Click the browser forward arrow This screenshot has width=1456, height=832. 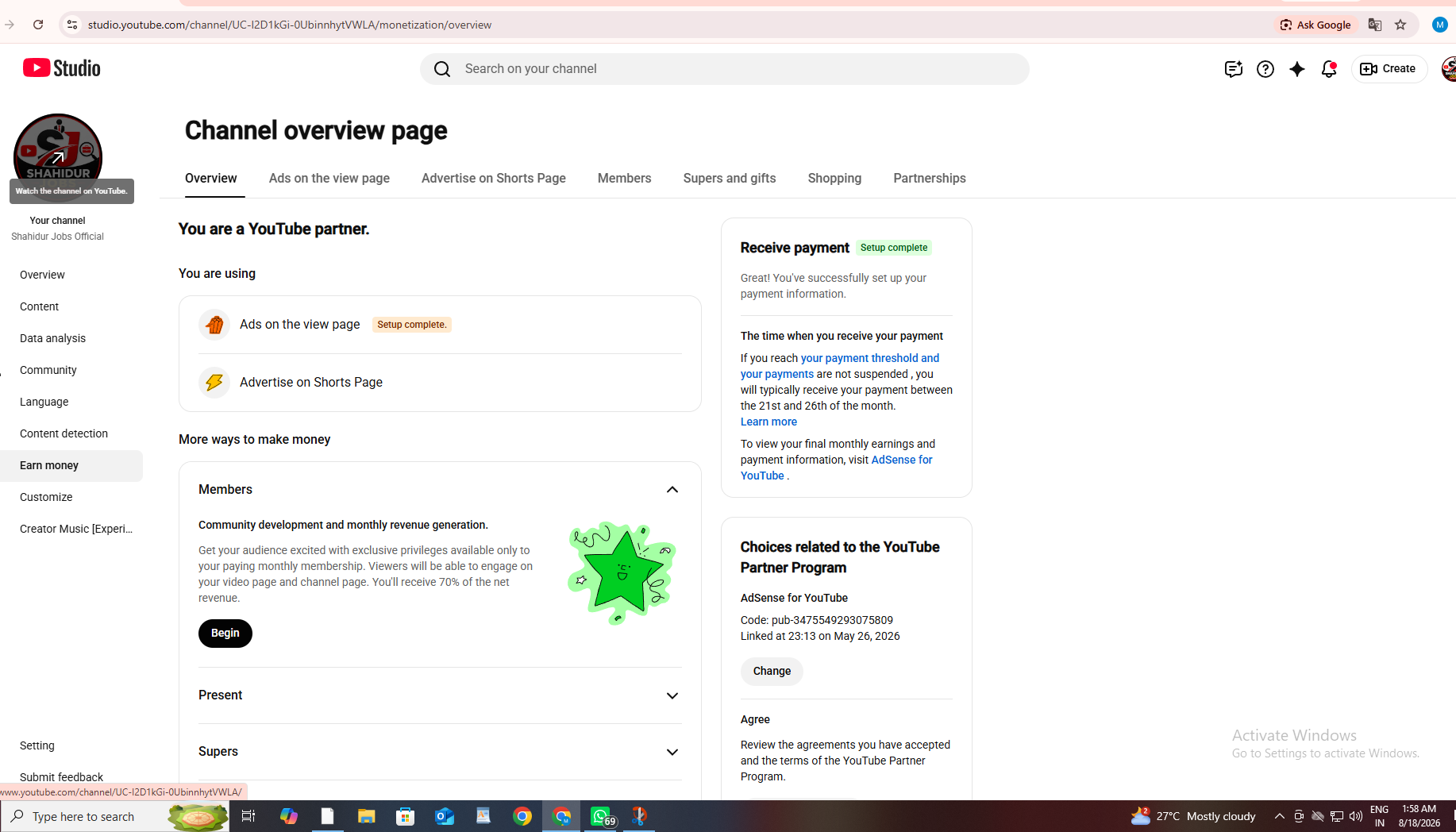[10, 25]
